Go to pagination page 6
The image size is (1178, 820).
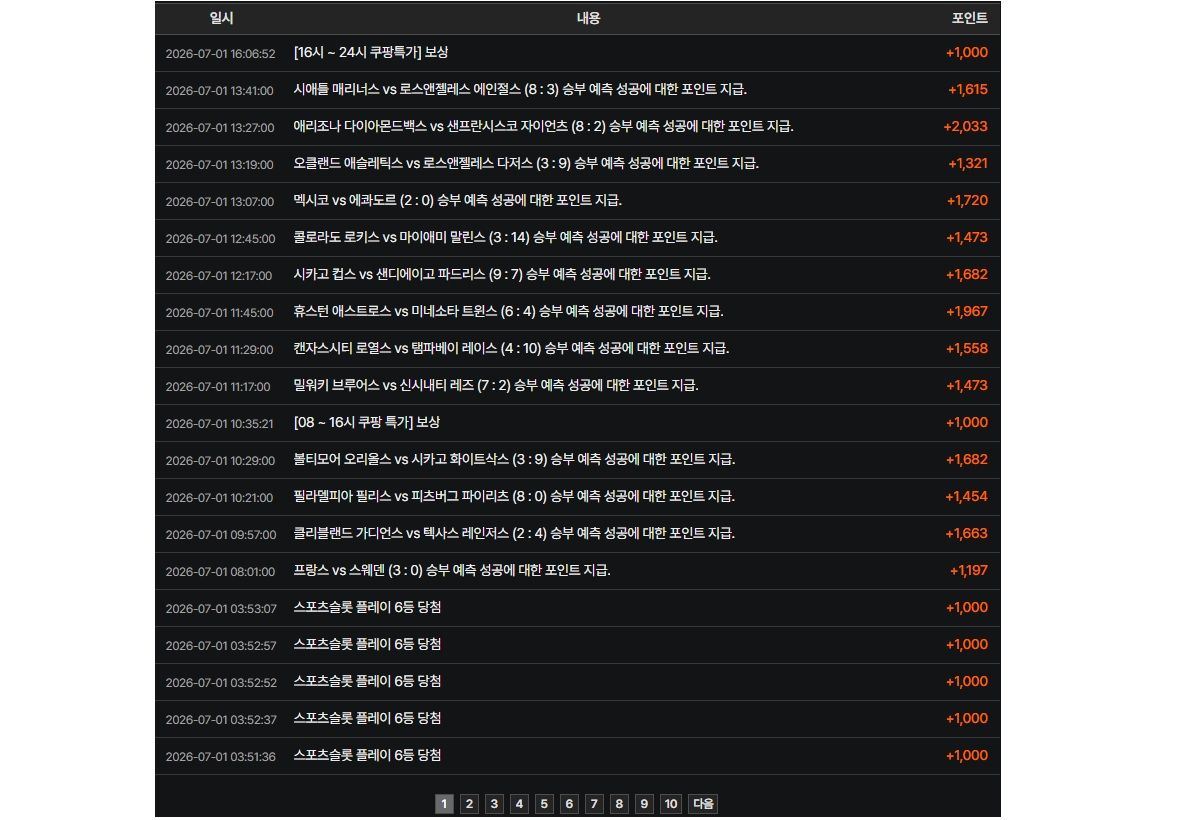[569, 803]
